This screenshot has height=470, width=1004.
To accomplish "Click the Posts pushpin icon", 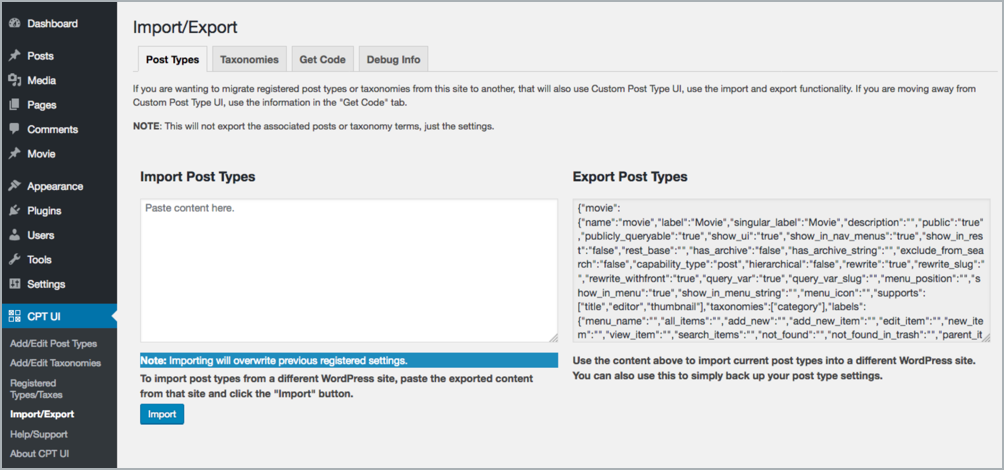I will pos(14,56).
